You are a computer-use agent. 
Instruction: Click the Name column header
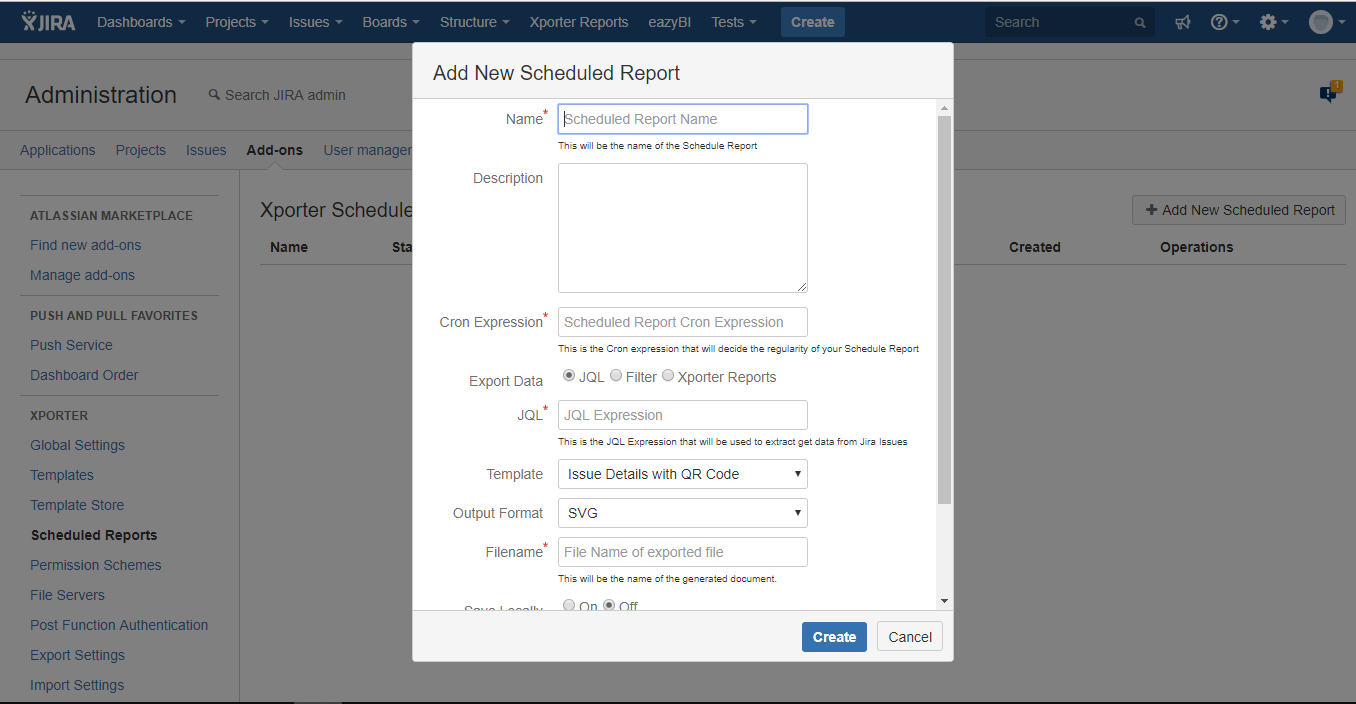289,247
